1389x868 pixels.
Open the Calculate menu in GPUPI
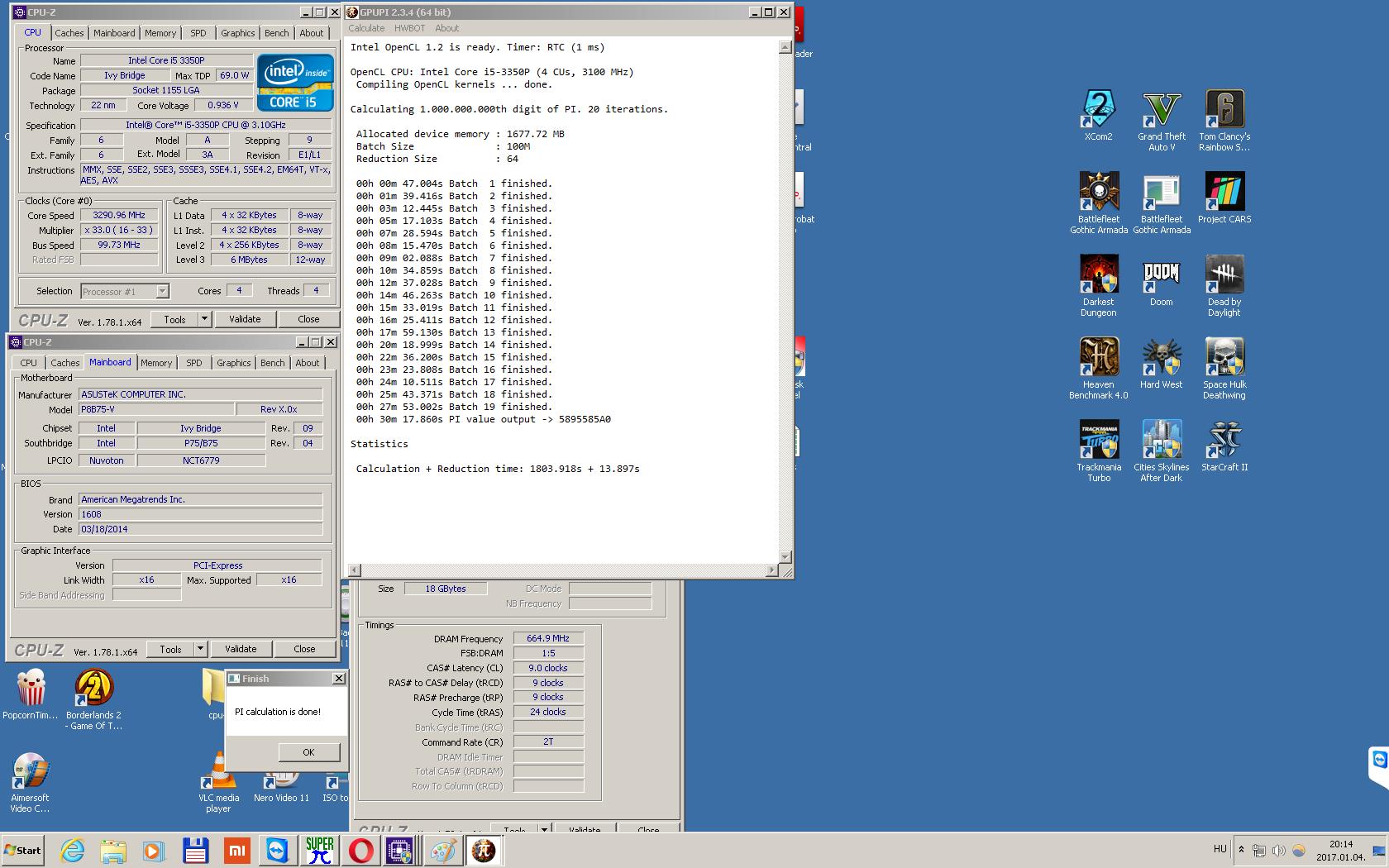[x=366, y=28]
